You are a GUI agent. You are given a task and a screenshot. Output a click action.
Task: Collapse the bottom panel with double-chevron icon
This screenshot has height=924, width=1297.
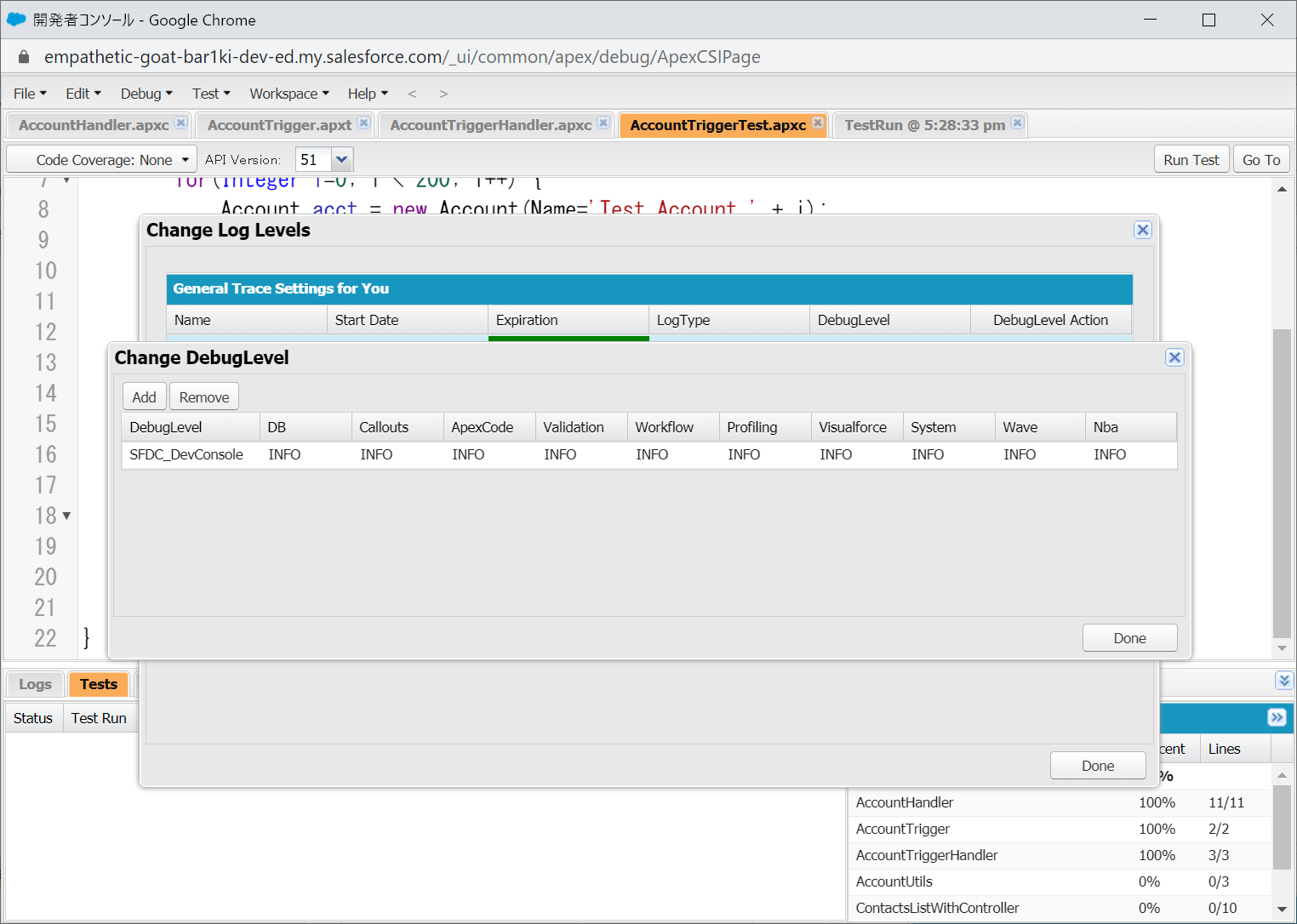click(1284, 680)
